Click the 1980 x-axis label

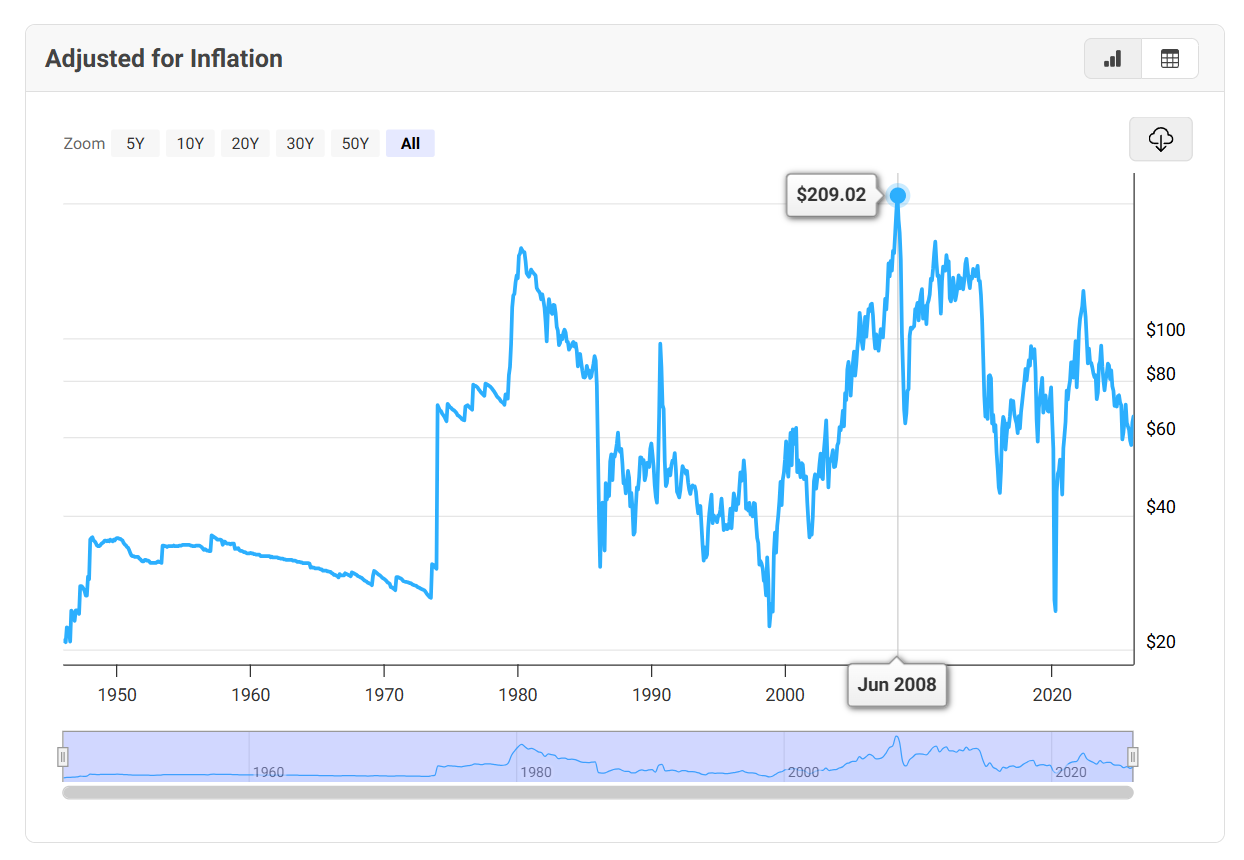(517, 695)
